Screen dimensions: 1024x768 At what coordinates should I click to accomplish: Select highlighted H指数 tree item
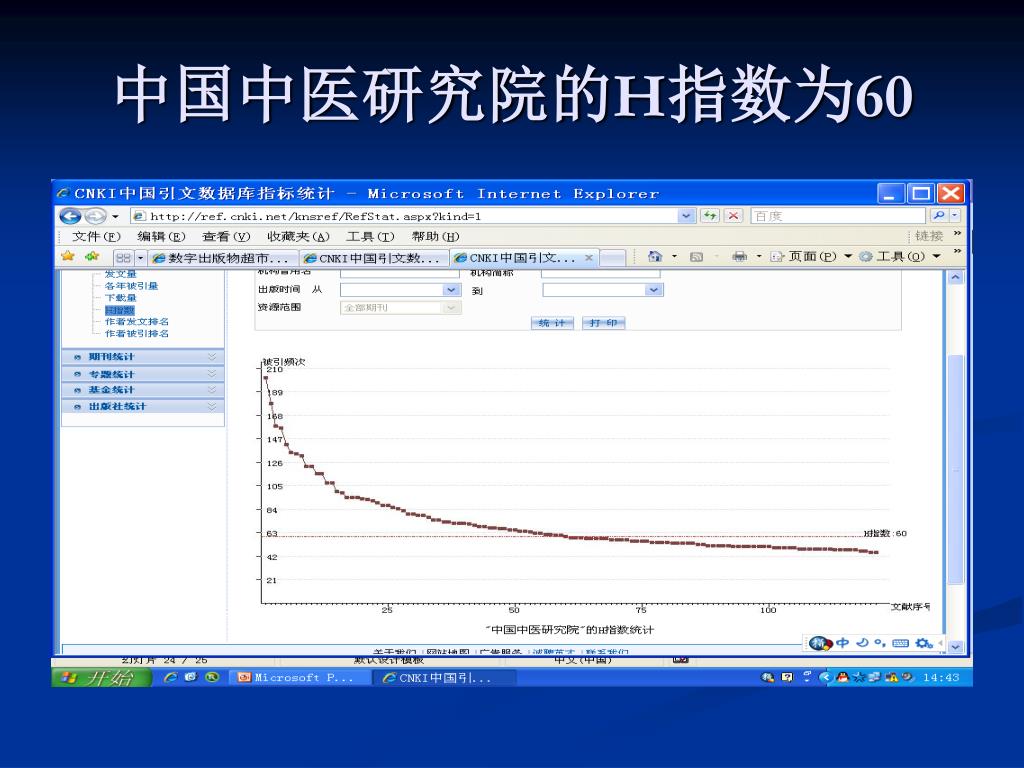coord(120,310)
